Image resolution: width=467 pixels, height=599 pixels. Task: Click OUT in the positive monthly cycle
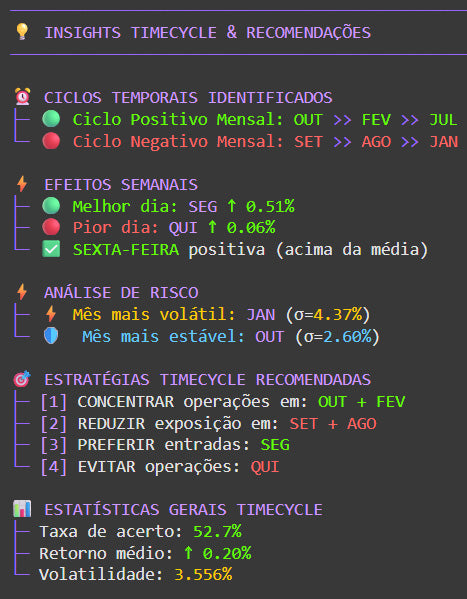[x=308, y=120]
